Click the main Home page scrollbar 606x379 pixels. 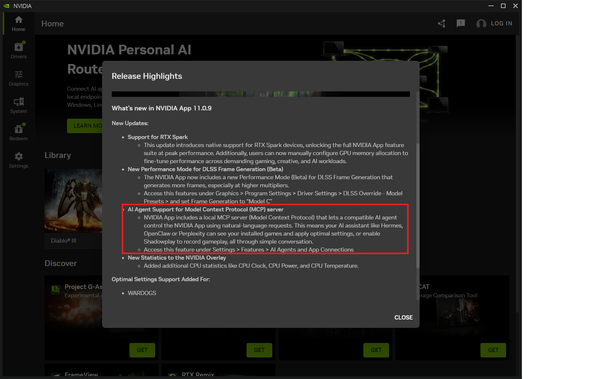pos(517,174)
